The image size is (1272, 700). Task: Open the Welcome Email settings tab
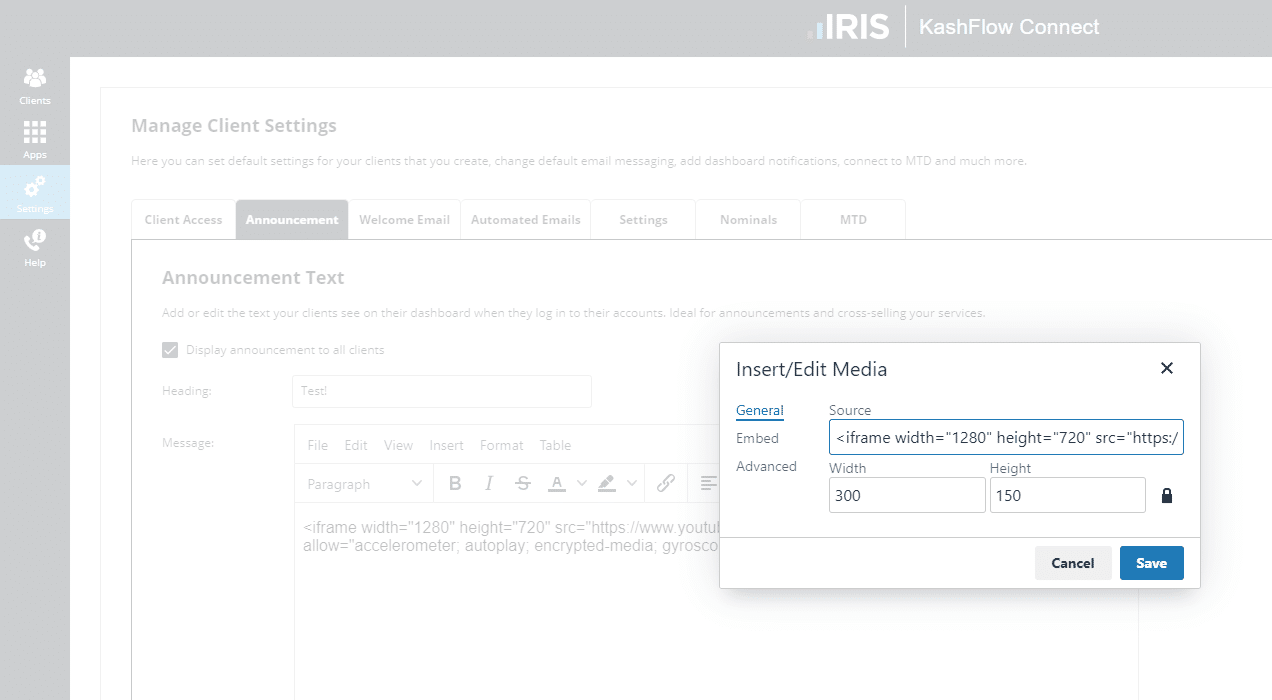tap(404, 220)
